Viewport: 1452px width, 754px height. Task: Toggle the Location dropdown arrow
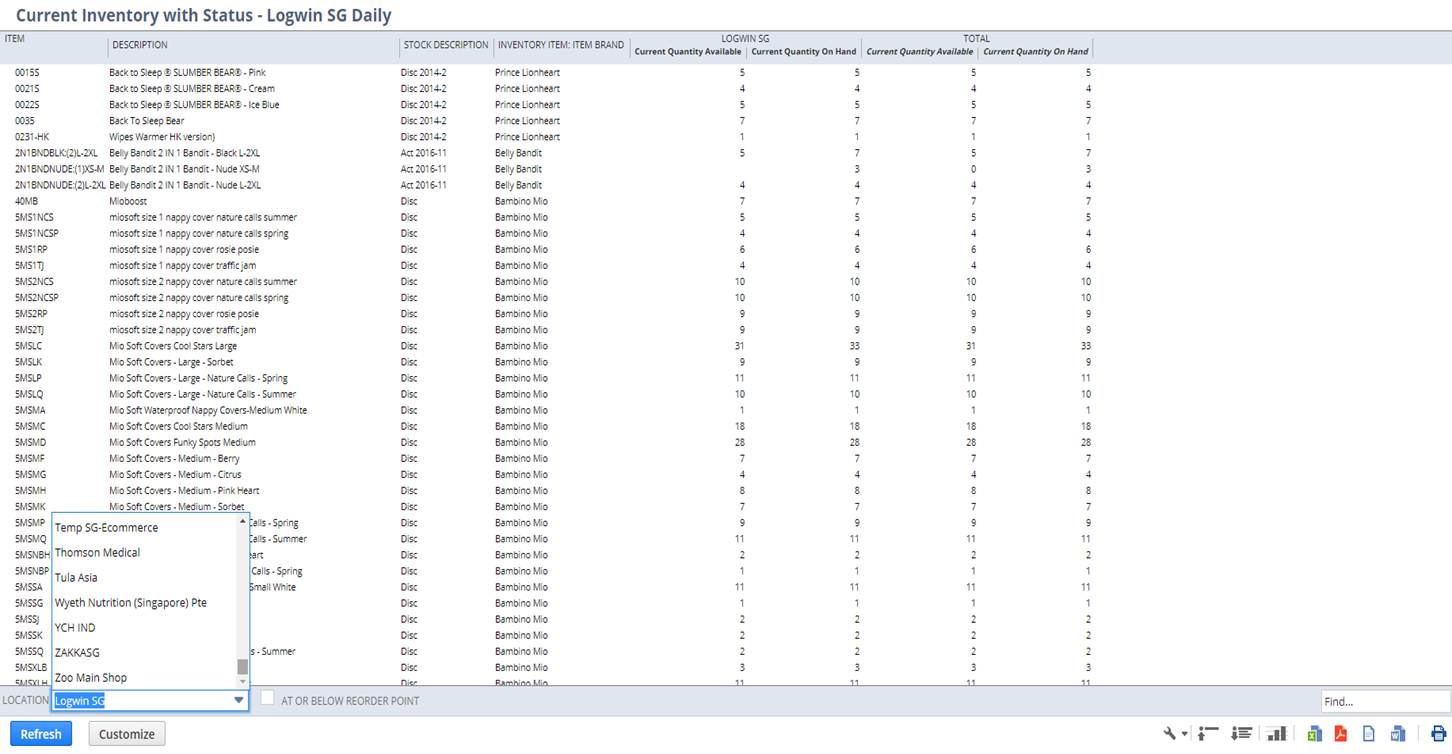point(238,701)
